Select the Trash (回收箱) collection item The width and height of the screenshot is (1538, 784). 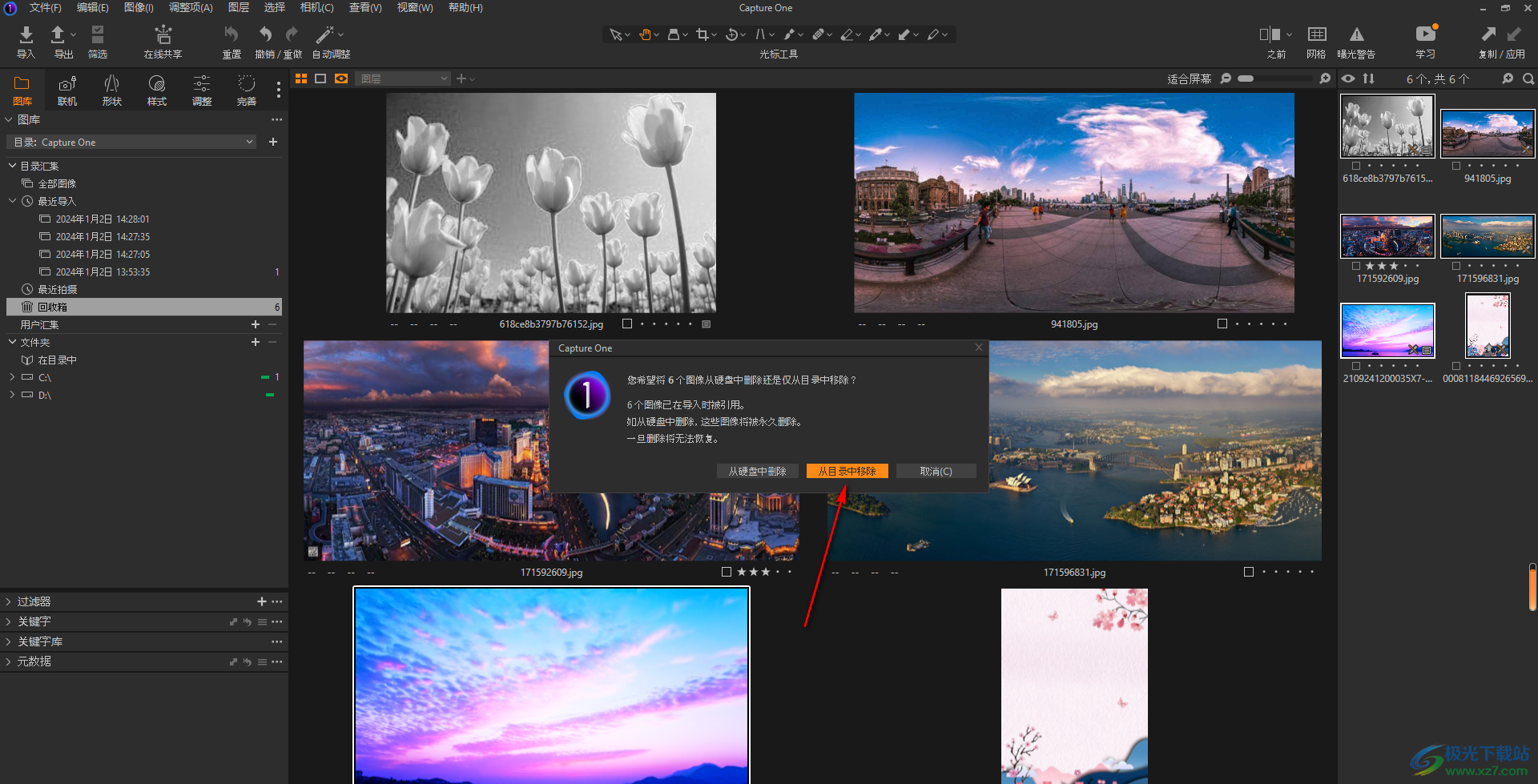[52, 308]
